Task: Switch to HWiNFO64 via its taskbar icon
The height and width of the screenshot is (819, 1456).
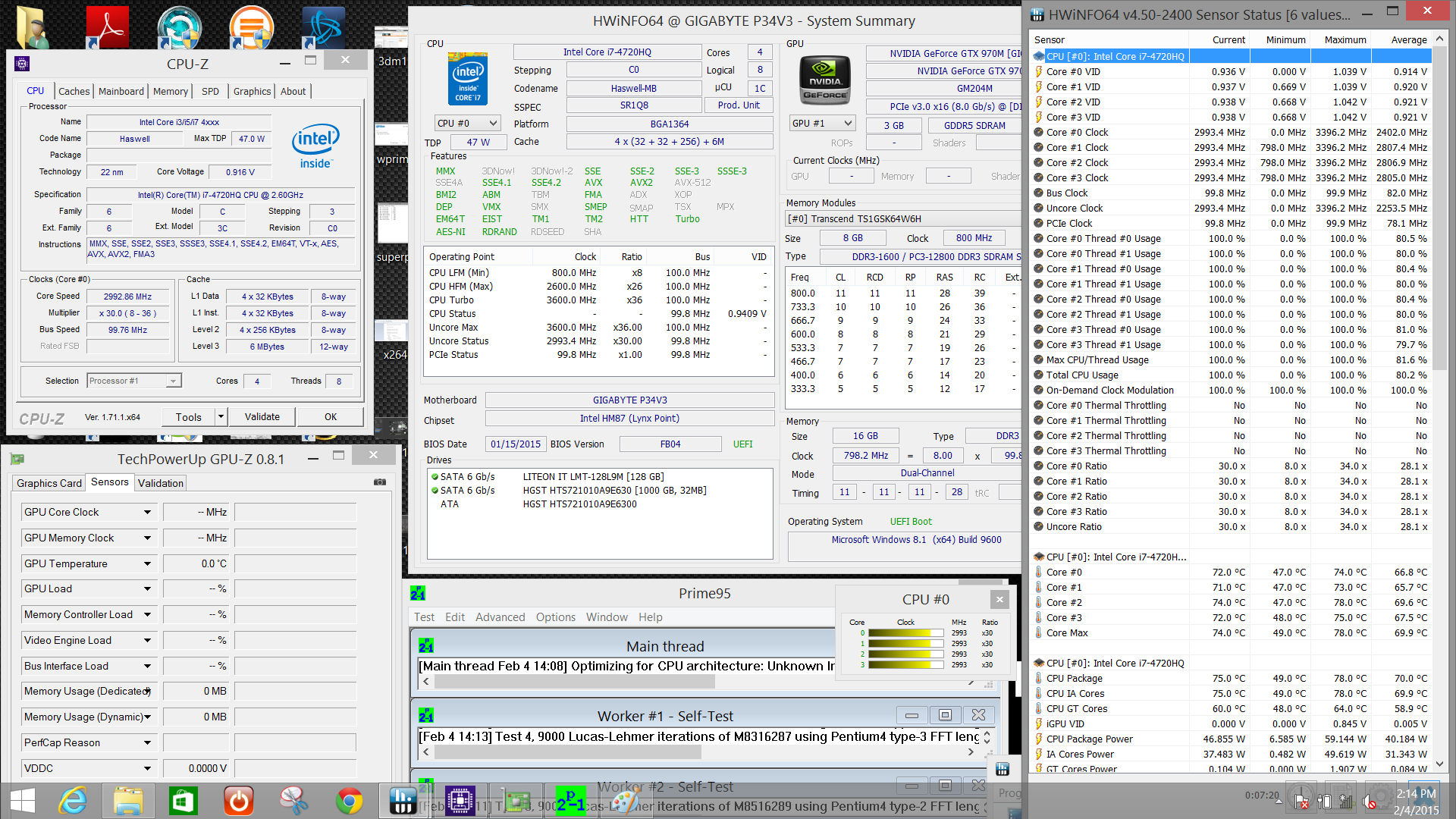Action: pyautogui.click(x=403, y=801)
